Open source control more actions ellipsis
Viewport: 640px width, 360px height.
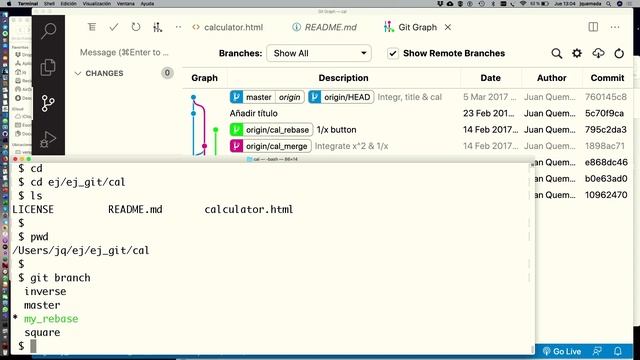point(178,27)
